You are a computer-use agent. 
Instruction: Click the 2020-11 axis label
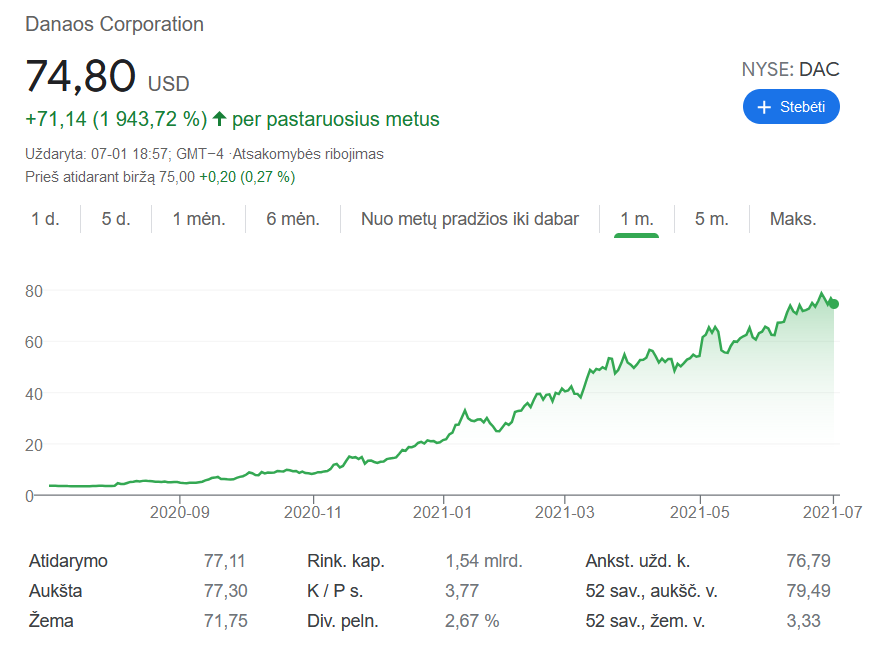[313, 512]
